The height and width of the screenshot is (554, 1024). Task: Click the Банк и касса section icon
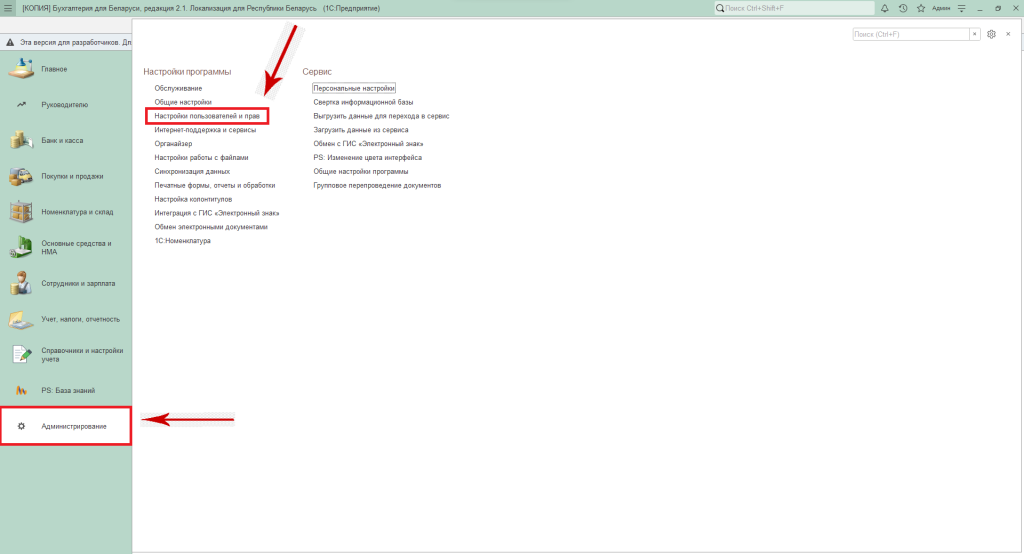pyautogui.click(x=22, y=140)
